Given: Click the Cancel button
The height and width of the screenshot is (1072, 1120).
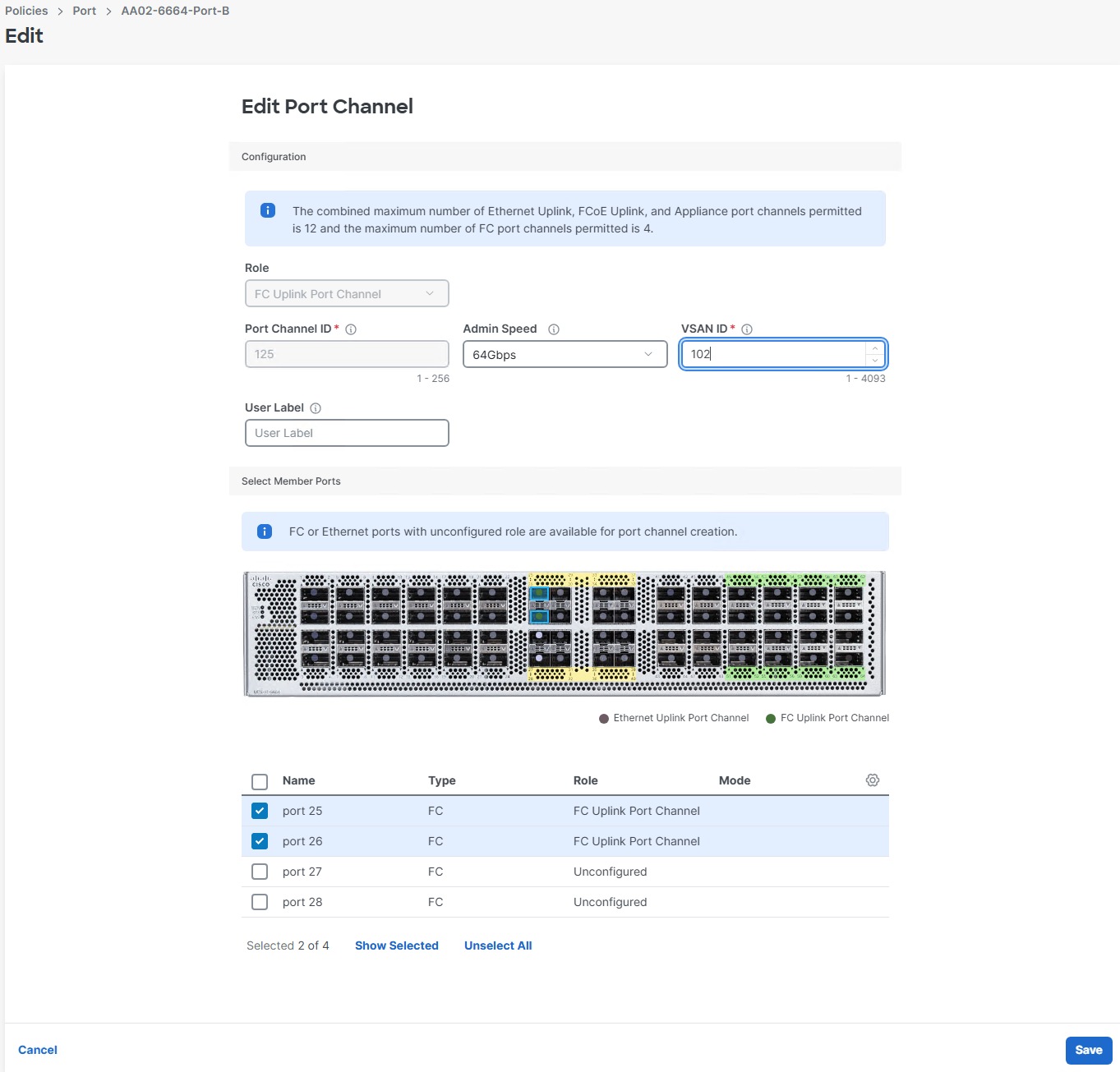Looking at the screenshot, I should (38, 1050).
